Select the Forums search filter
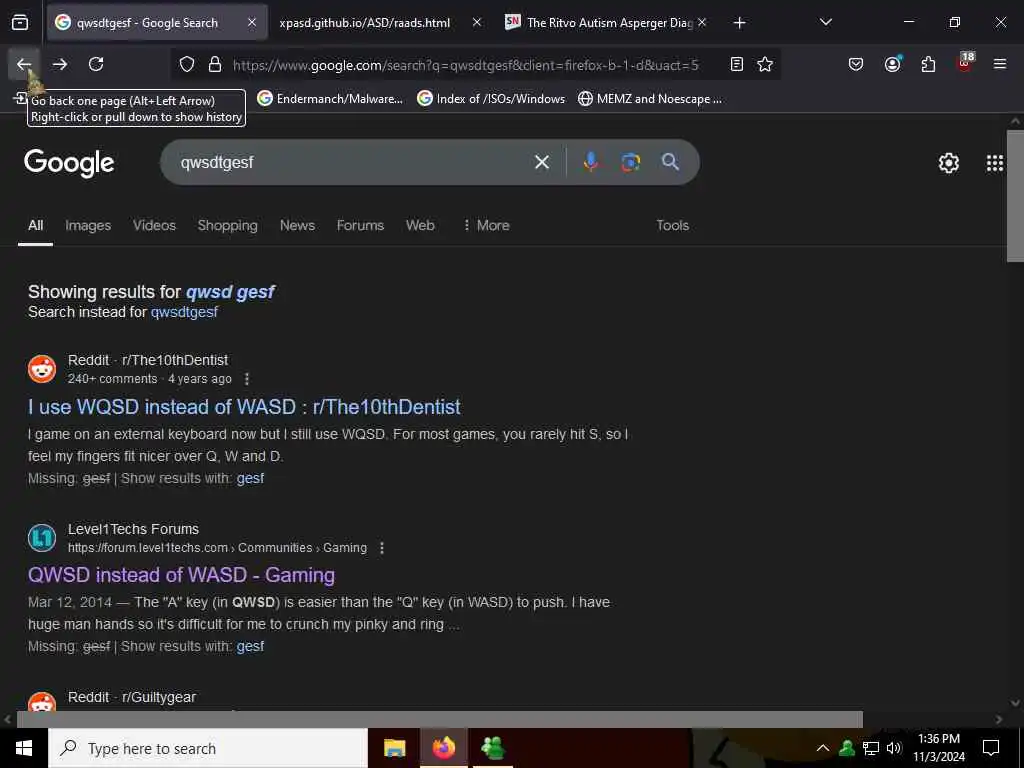 coord(360,225)
